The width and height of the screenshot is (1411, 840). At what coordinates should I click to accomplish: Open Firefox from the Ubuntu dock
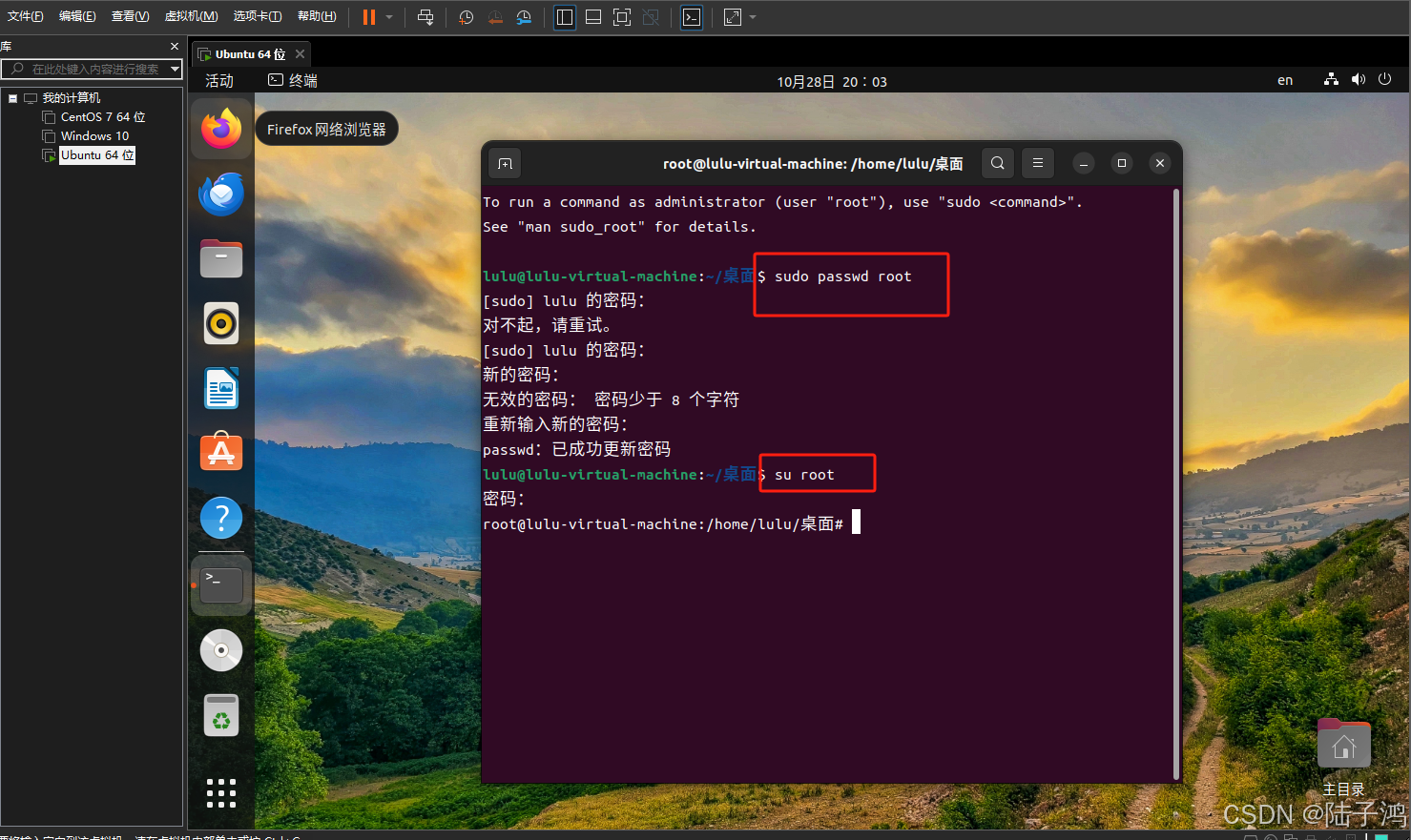220,127
